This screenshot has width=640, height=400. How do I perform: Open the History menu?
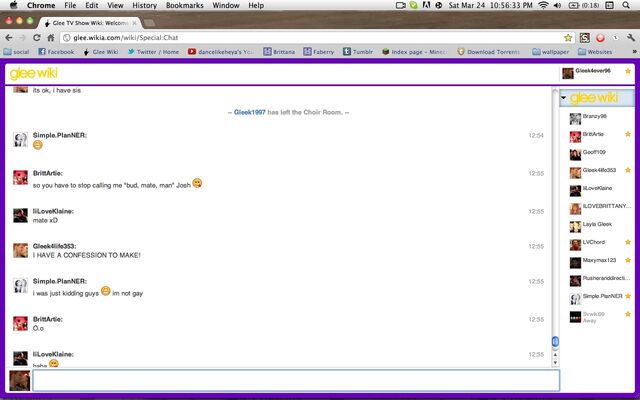coord(144,5)
